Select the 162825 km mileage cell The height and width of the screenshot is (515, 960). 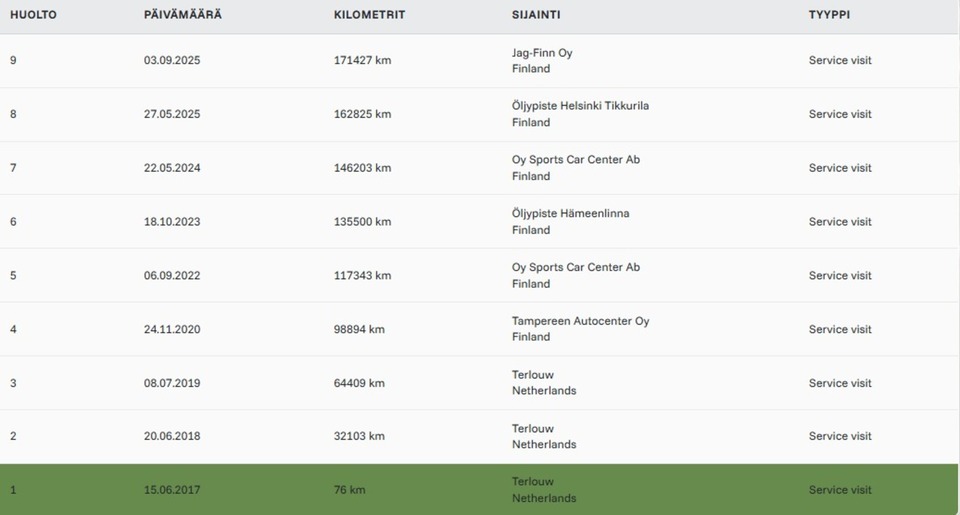[x=362, y=114]
